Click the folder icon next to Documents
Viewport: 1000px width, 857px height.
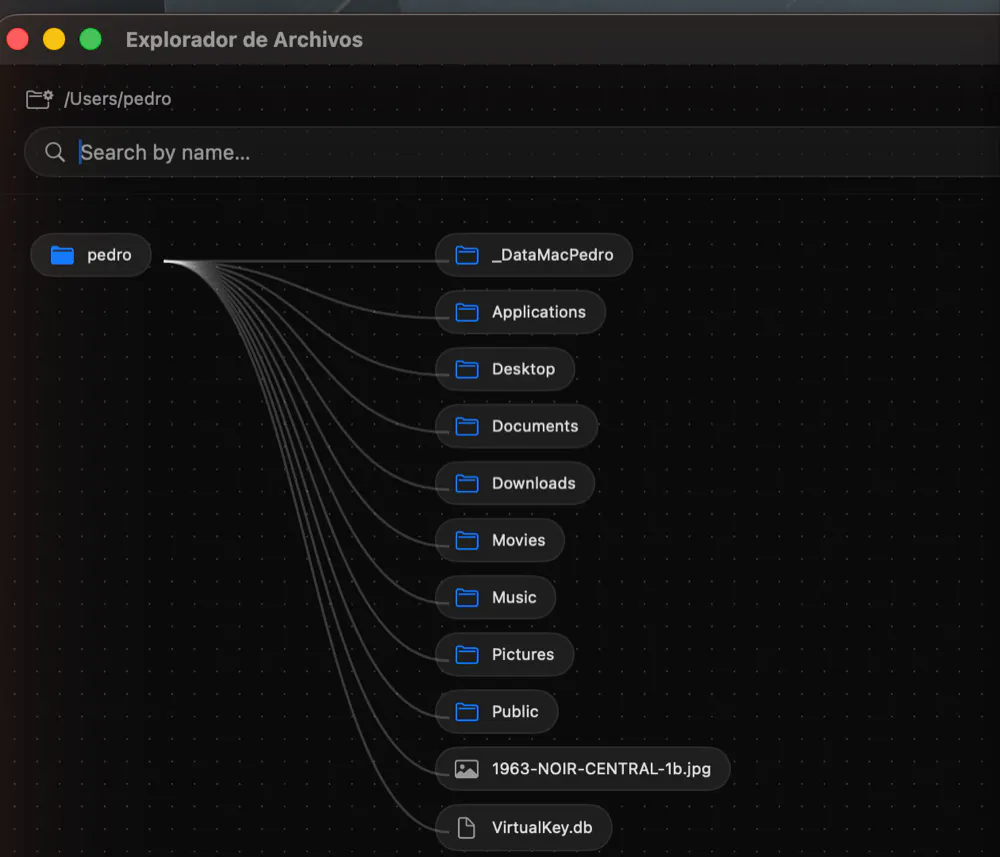(x=467, y=427)
